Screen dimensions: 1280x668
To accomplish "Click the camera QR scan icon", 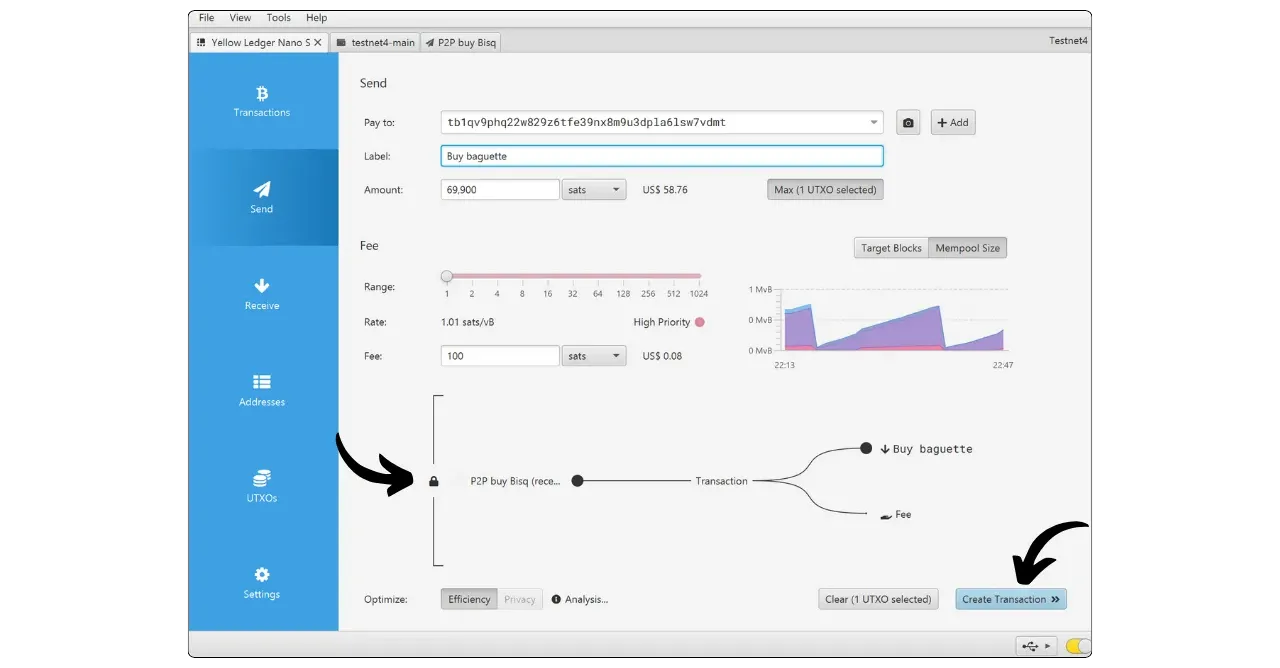I will click(908, 123).
